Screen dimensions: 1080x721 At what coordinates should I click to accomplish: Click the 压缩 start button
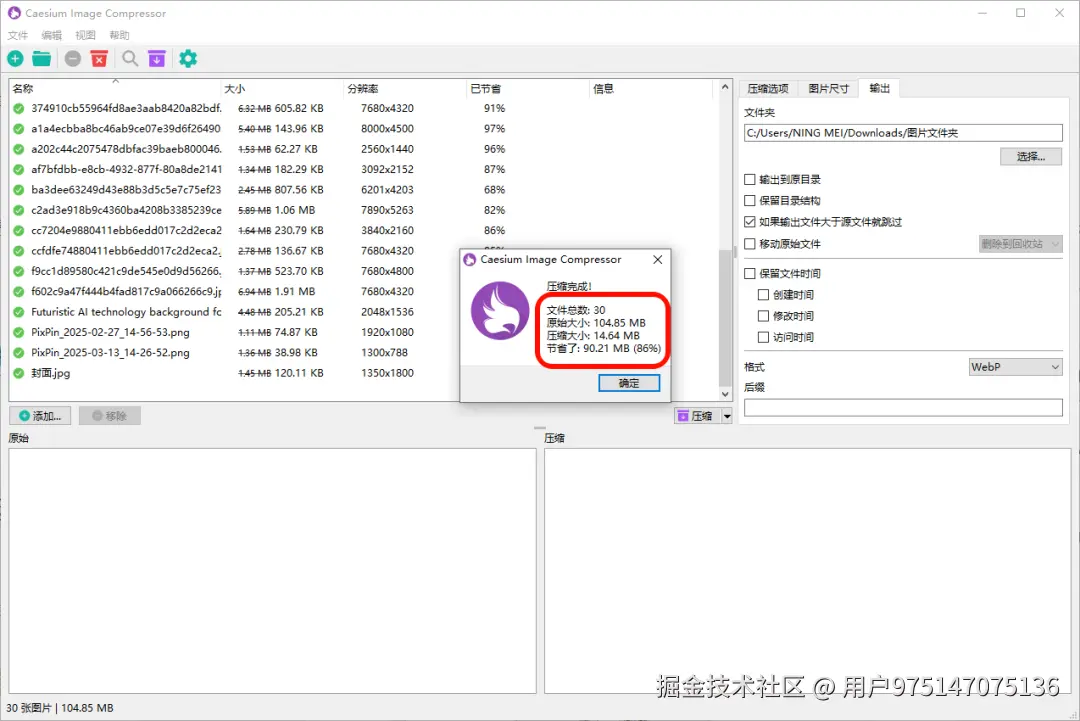(x=696, y=416)
